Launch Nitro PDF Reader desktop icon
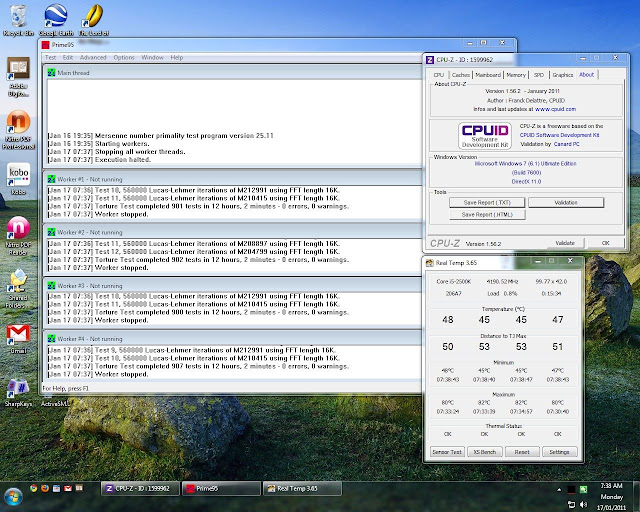Screen dimensions: 640x512 (18, 236)
